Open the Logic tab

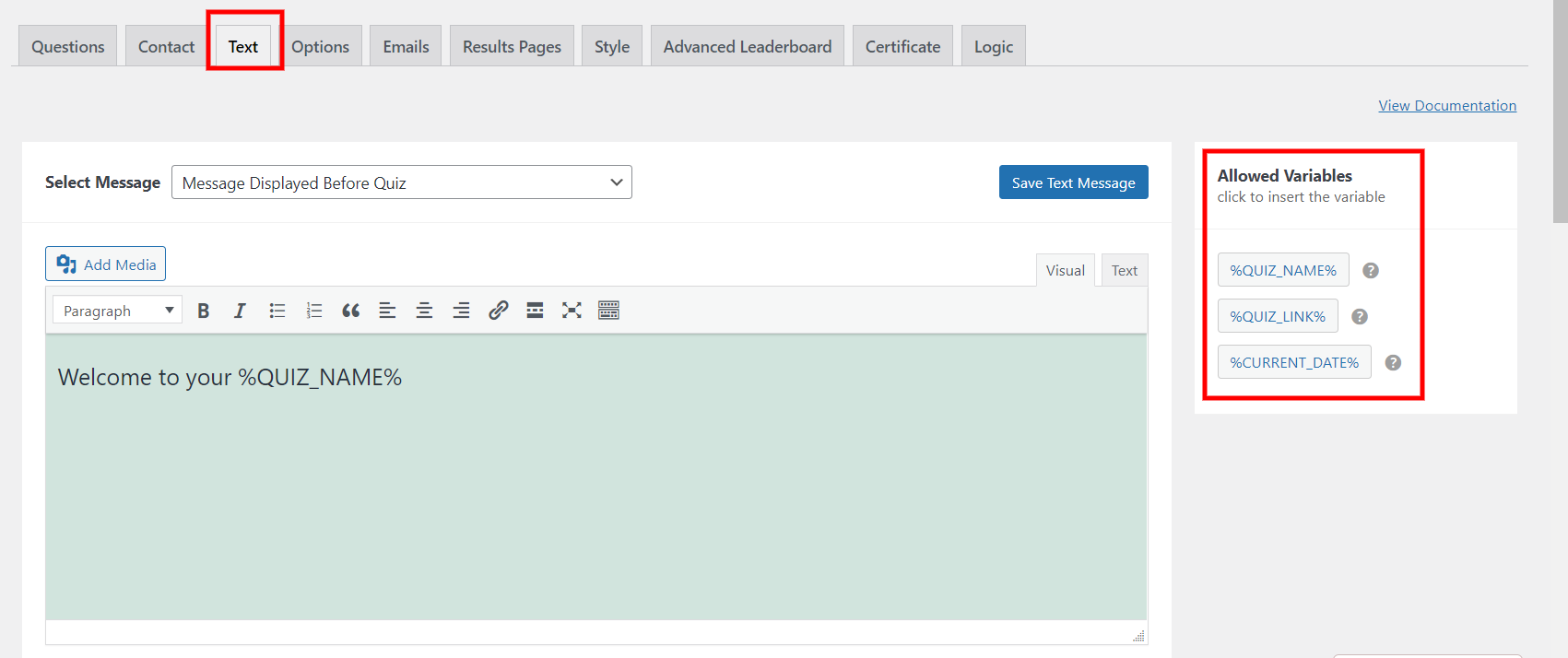(994, 46)
